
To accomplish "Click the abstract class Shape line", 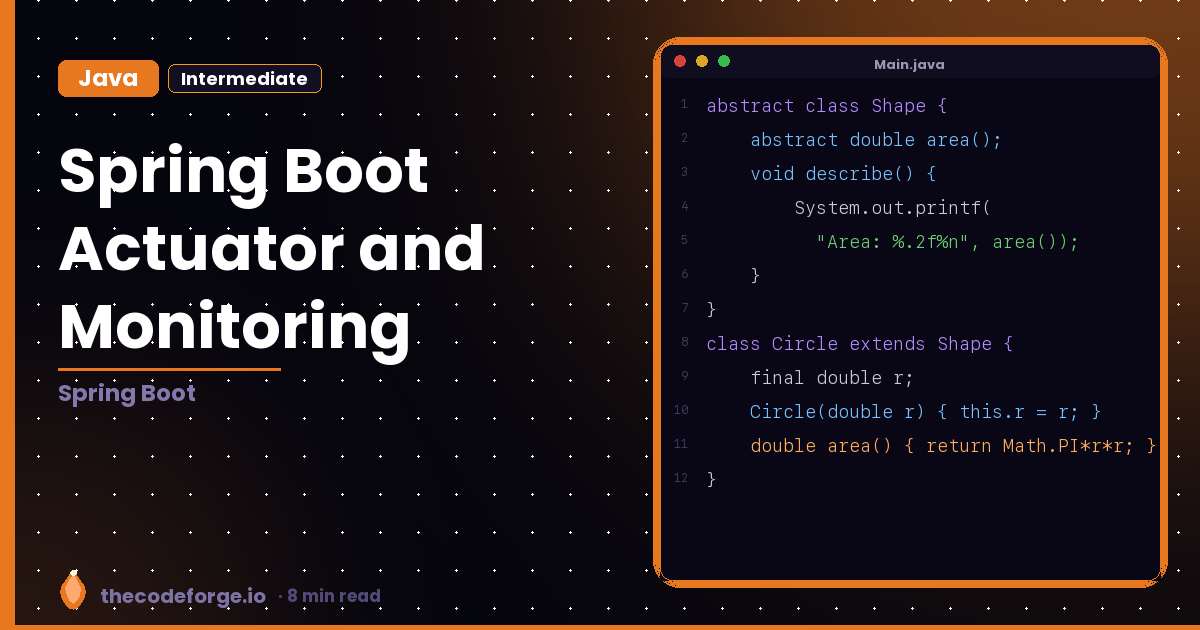I will point(826,106).
